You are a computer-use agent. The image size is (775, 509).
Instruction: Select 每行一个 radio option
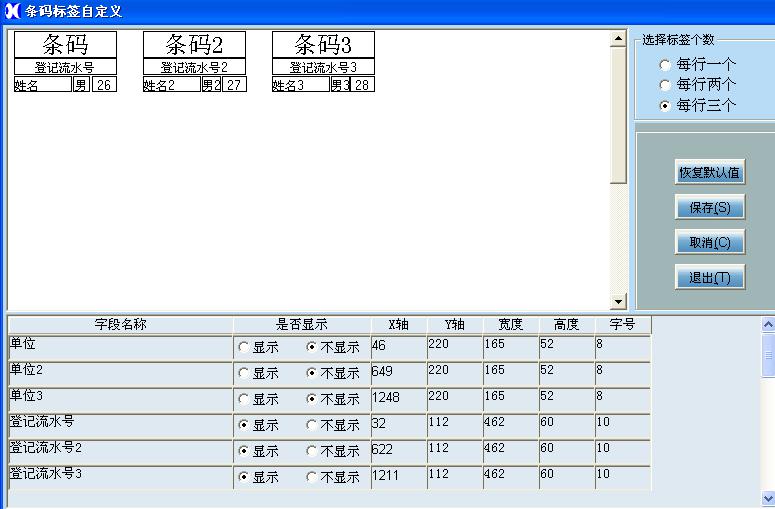[x=665, y=65]
